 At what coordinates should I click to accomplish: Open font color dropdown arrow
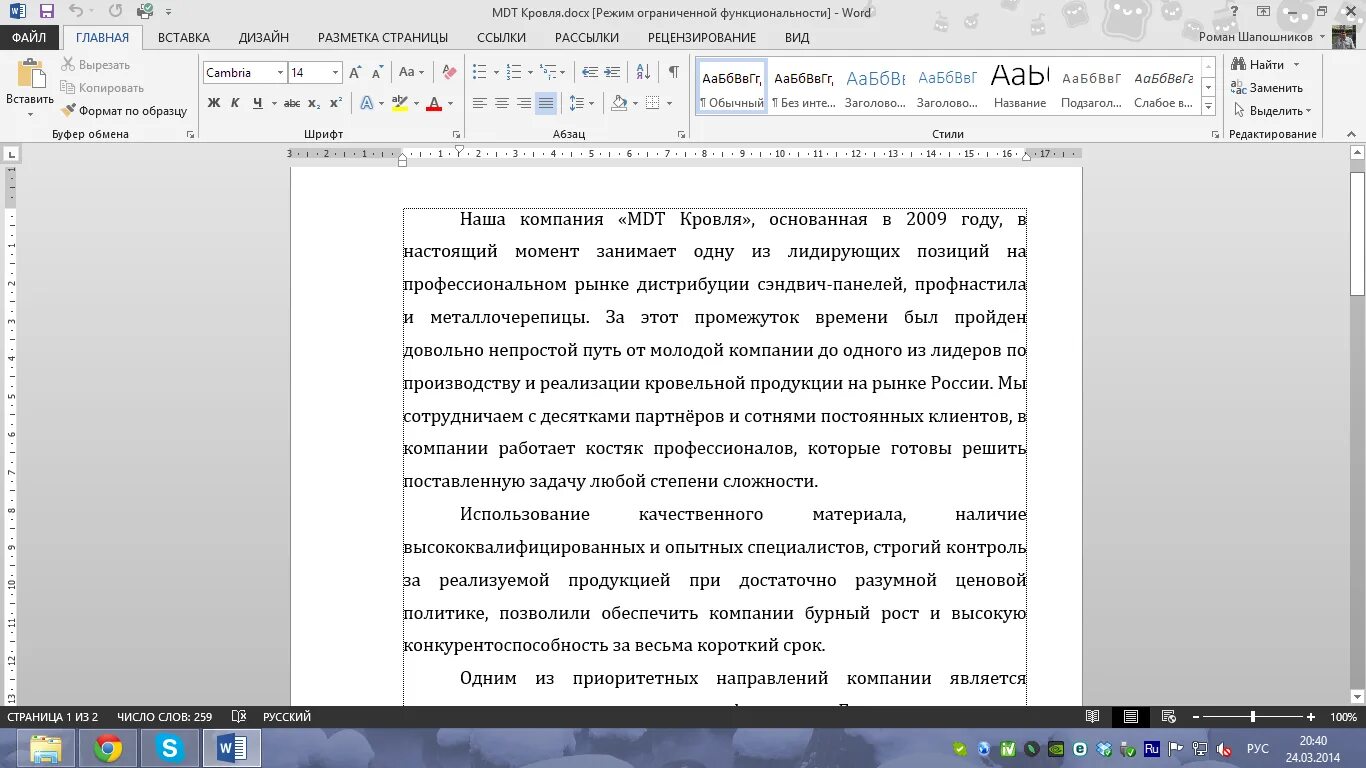tap(450, 103)
